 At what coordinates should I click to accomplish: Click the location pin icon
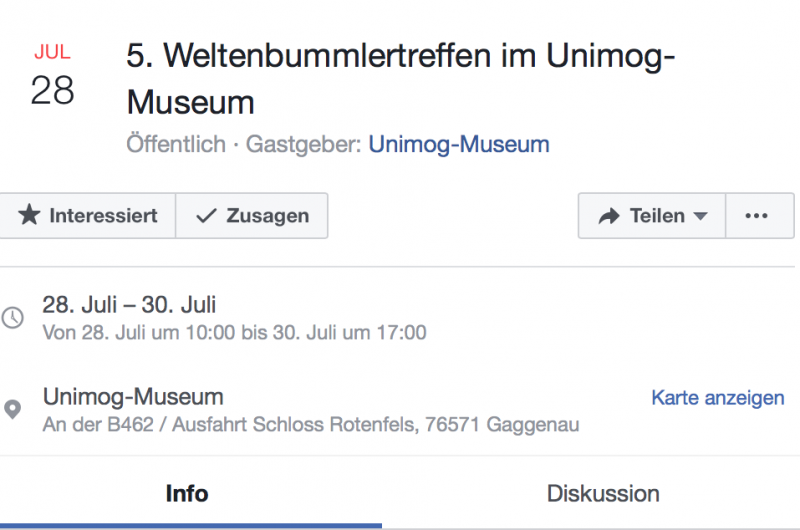tap(13, 410)
